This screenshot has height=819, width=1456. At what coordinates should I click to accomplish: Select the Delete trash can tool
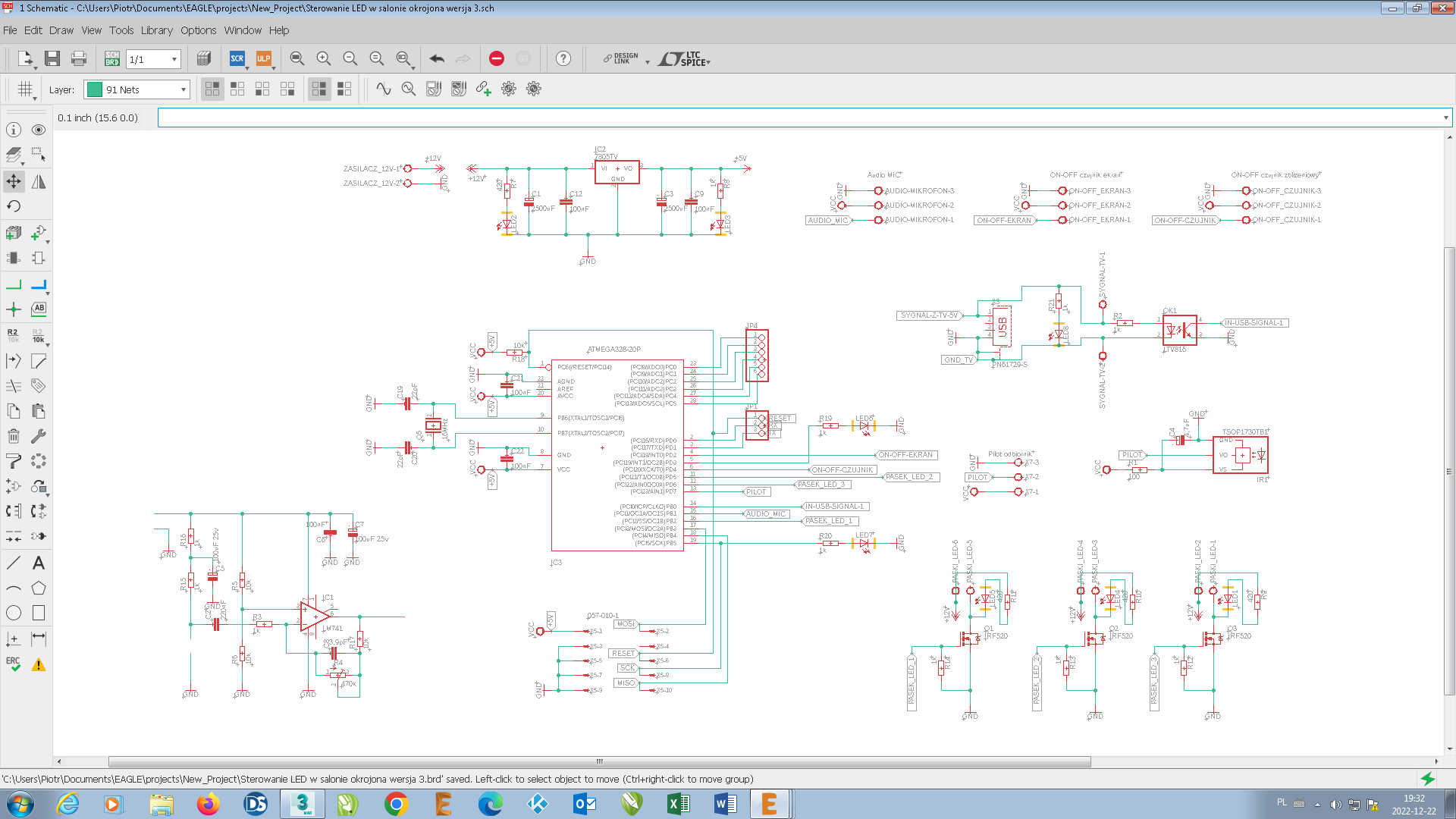pos(14,436)
